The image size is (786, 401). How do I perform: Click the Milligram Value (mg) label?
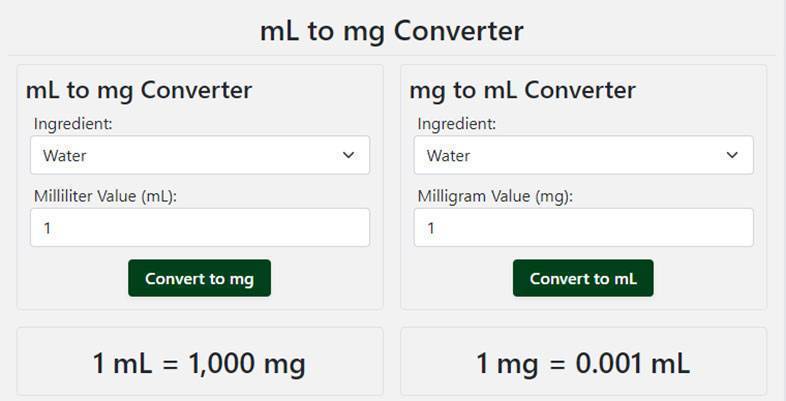pyautogui.click(x=495, y=196)
